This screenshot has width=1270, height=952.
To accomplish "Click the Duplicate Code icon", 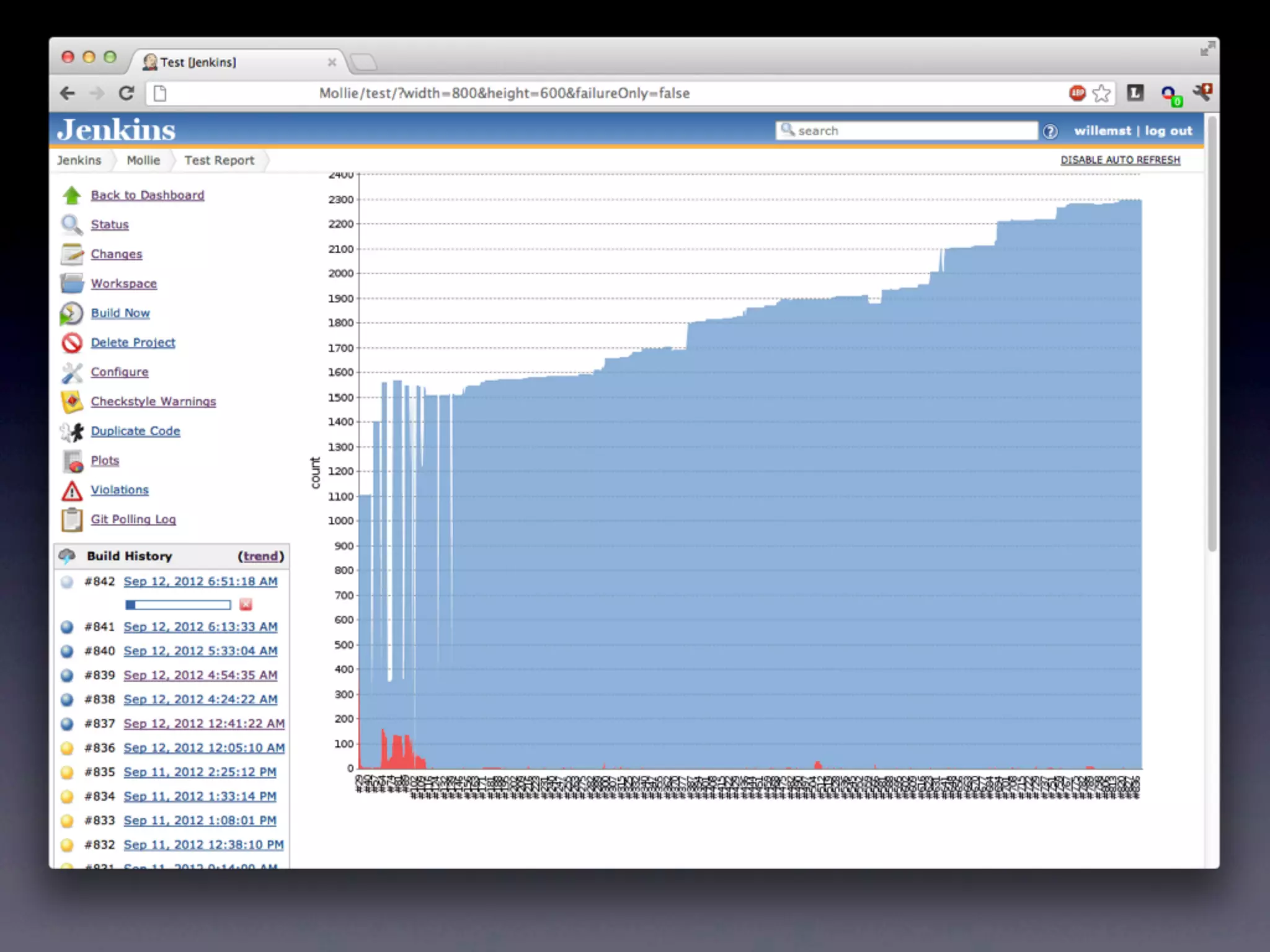I will click(x=72, y=431).
